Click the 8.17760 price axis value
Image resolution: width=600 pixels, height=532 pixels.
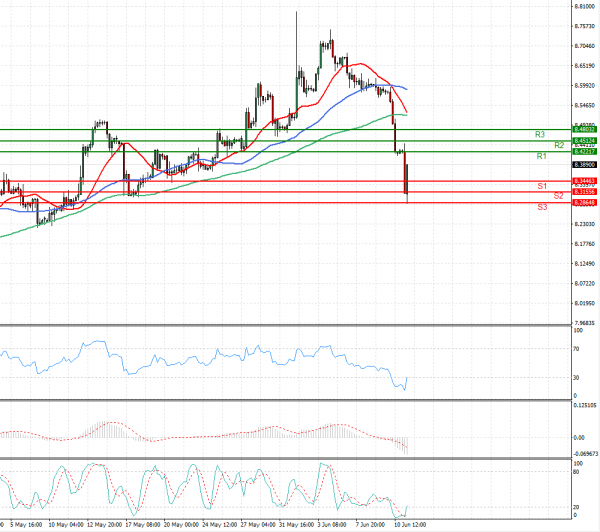(x=585, y=244)
